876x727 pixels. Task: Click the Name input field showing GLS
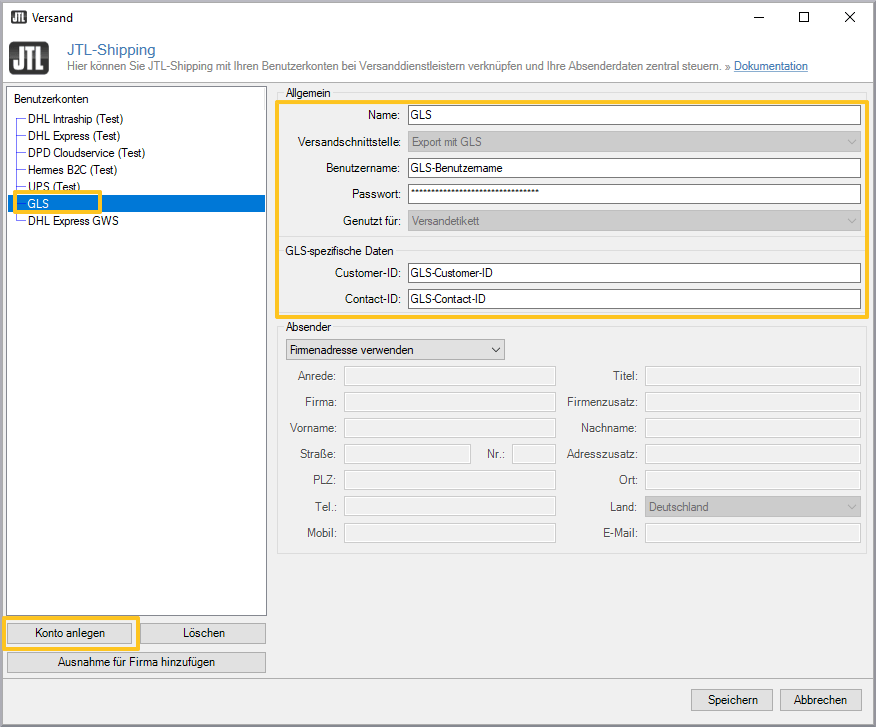tap(633, 114)
